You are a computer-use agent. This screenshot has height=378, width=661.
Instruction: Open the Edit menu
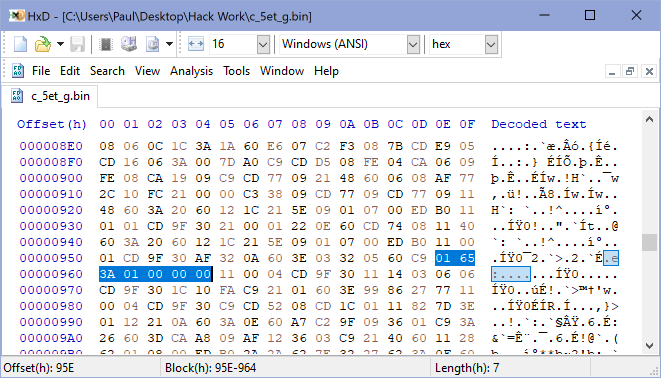tap(70, 71)
